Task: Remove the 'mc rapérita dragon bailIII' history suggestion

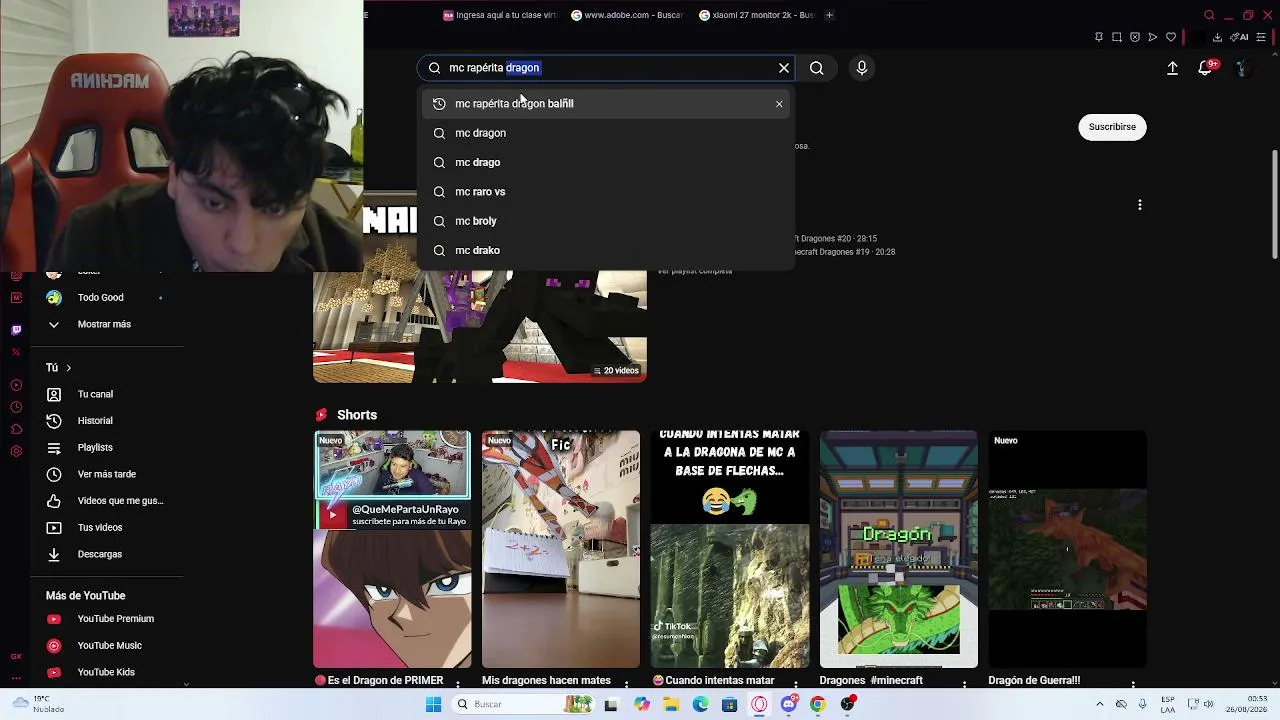Action: tap(779, 104)
